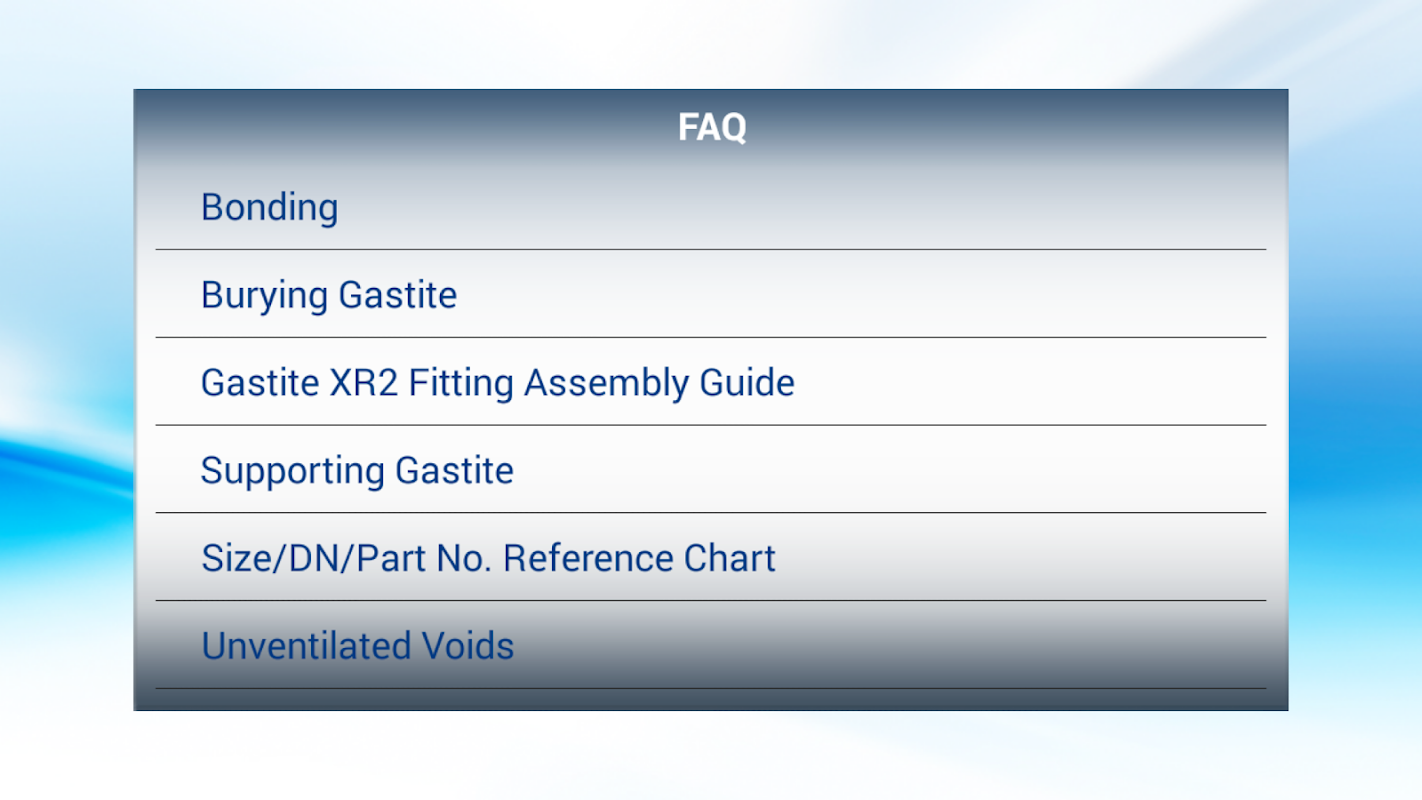View the FAQ on supporting Gastite
Viewport: 1422px width, 800px height.
tap(357, 471)
